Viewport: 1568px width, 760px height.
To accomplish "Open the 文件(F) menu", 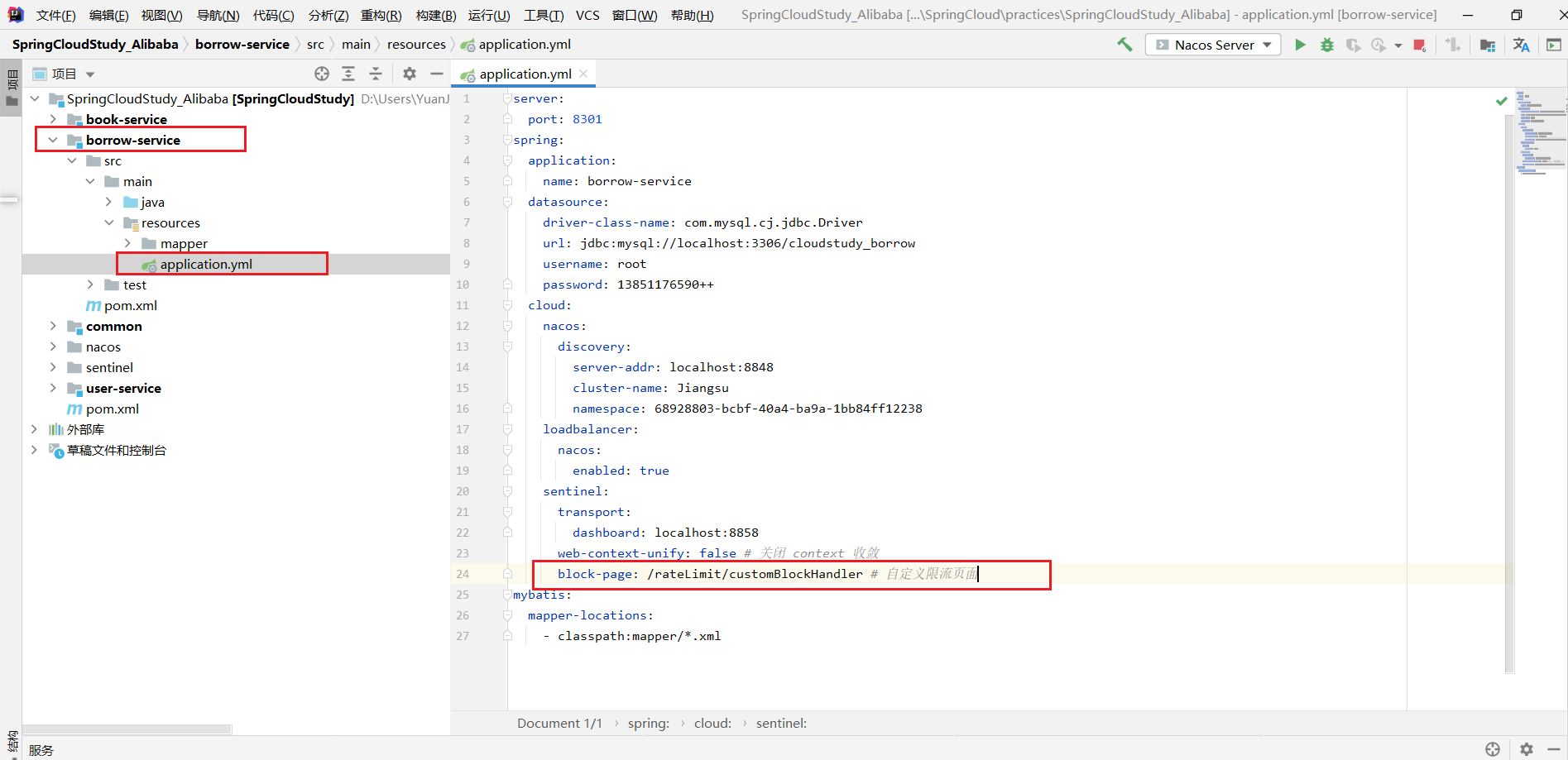I will pyautogui.click(x=55, y=15).
